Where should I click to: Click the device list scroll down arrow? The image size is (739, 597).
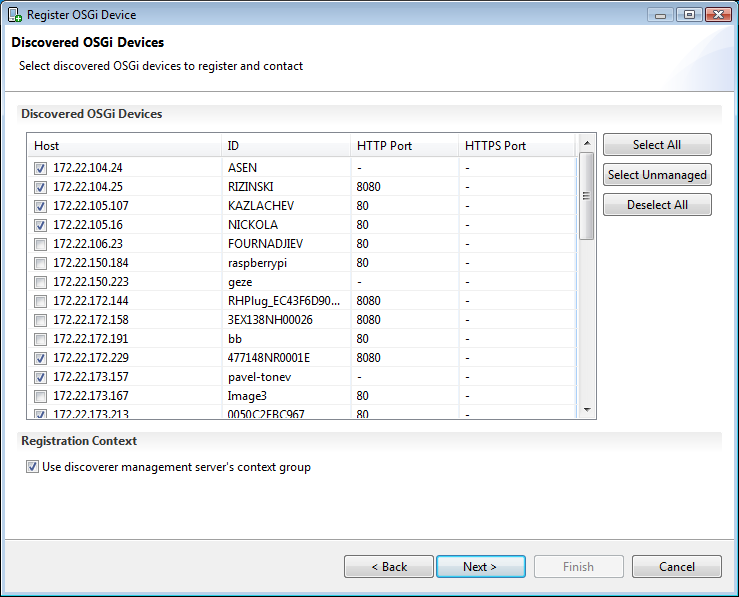[x=587, y=410]
